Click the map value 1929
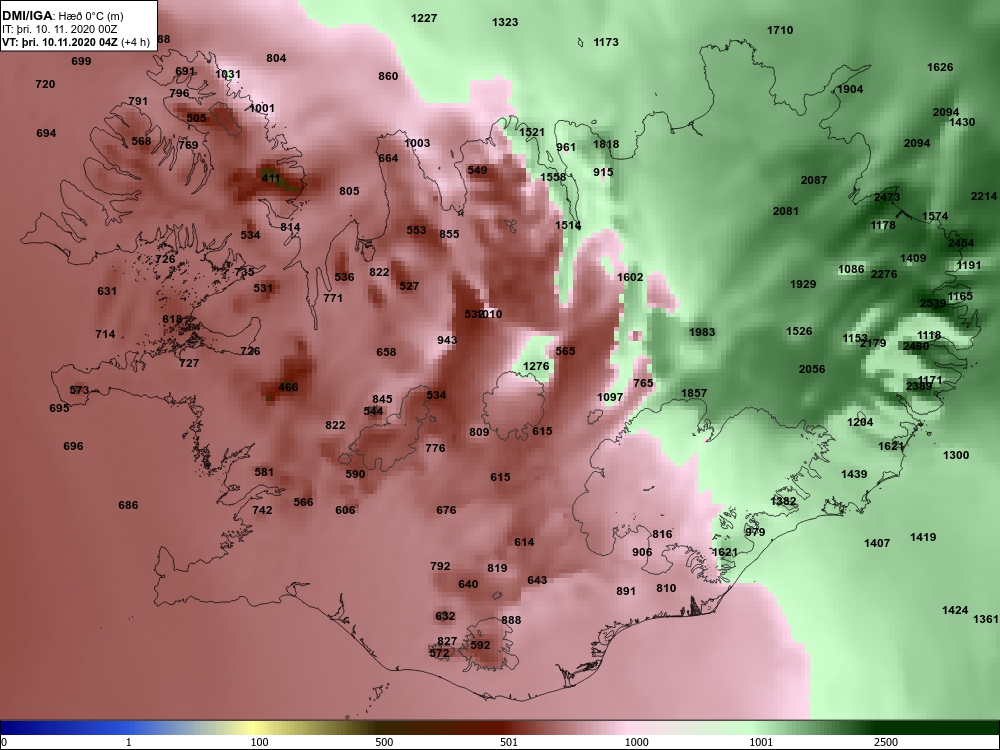The image size is (1000, 750). 803,284
